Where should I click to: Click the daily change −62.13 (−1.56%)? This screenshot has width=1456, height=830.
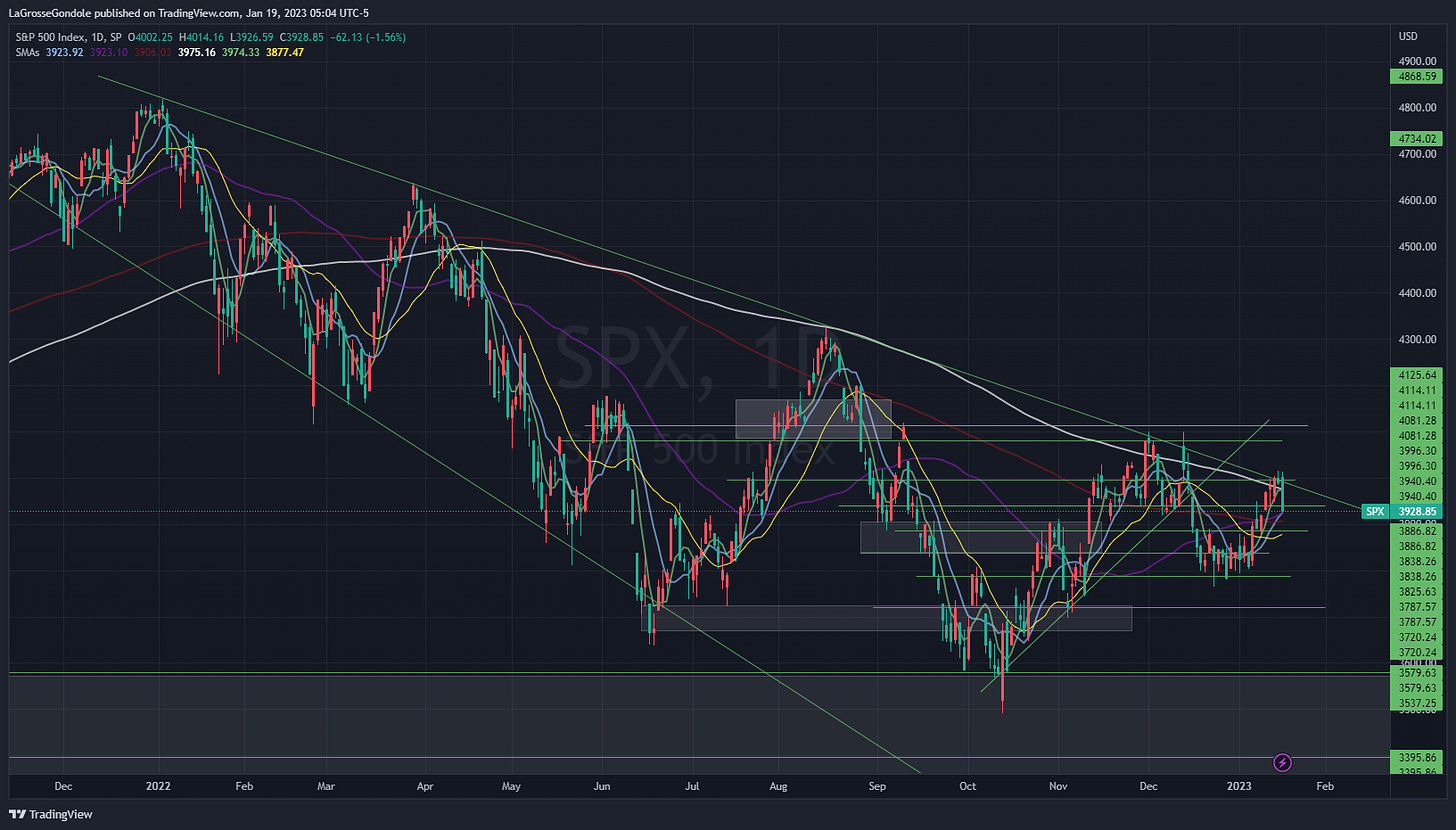pyautogui.click(x=369, y=37)
